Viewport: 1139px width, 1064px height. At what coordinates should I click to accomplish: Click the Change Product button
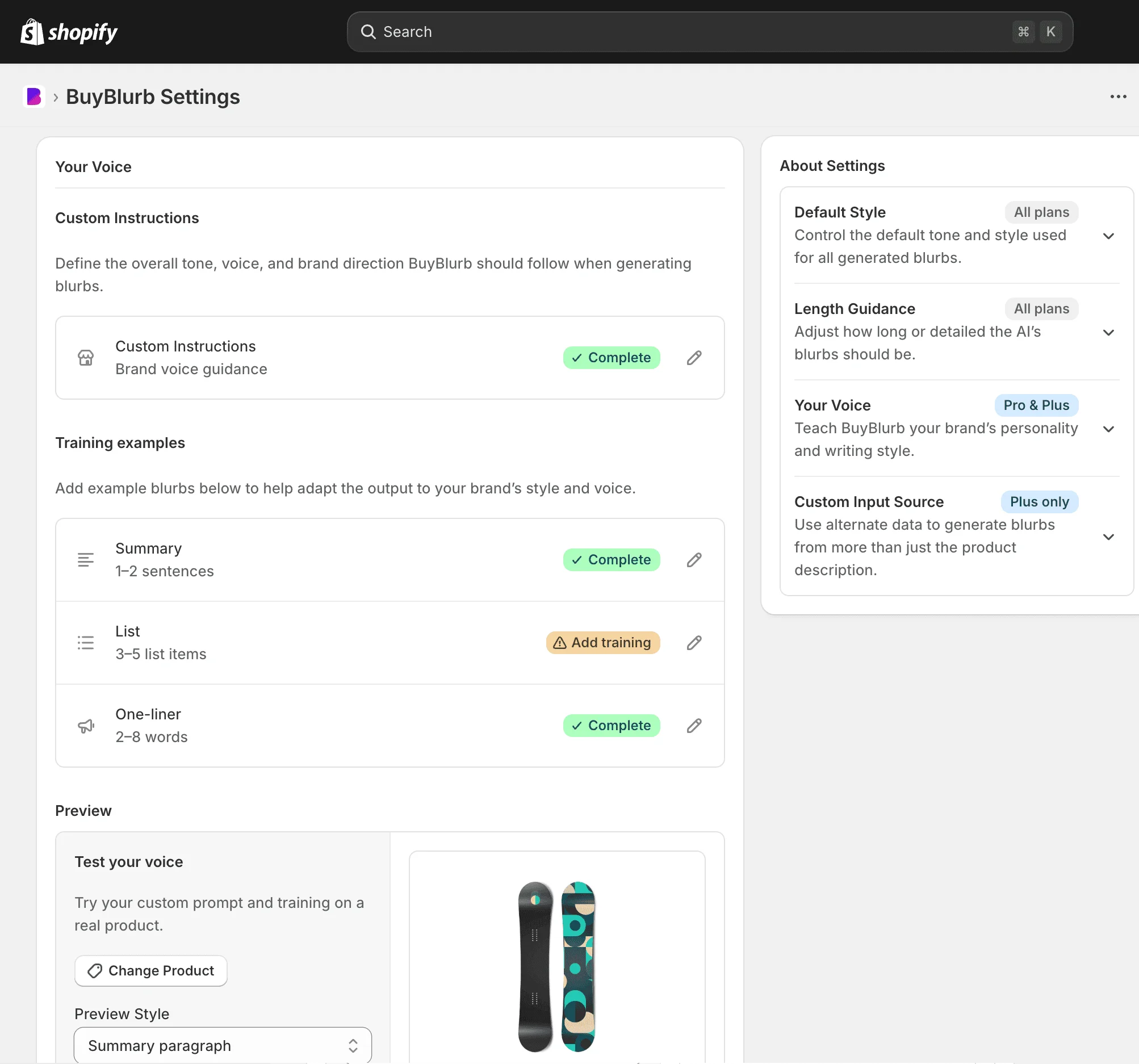click(150, 971)
